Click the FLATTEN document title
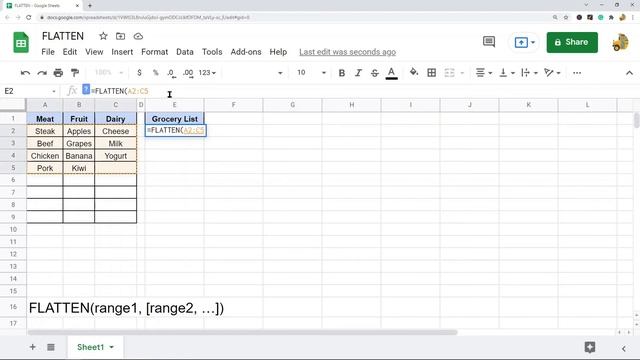This screenshot has height=360, width=640. coord(63,36)
